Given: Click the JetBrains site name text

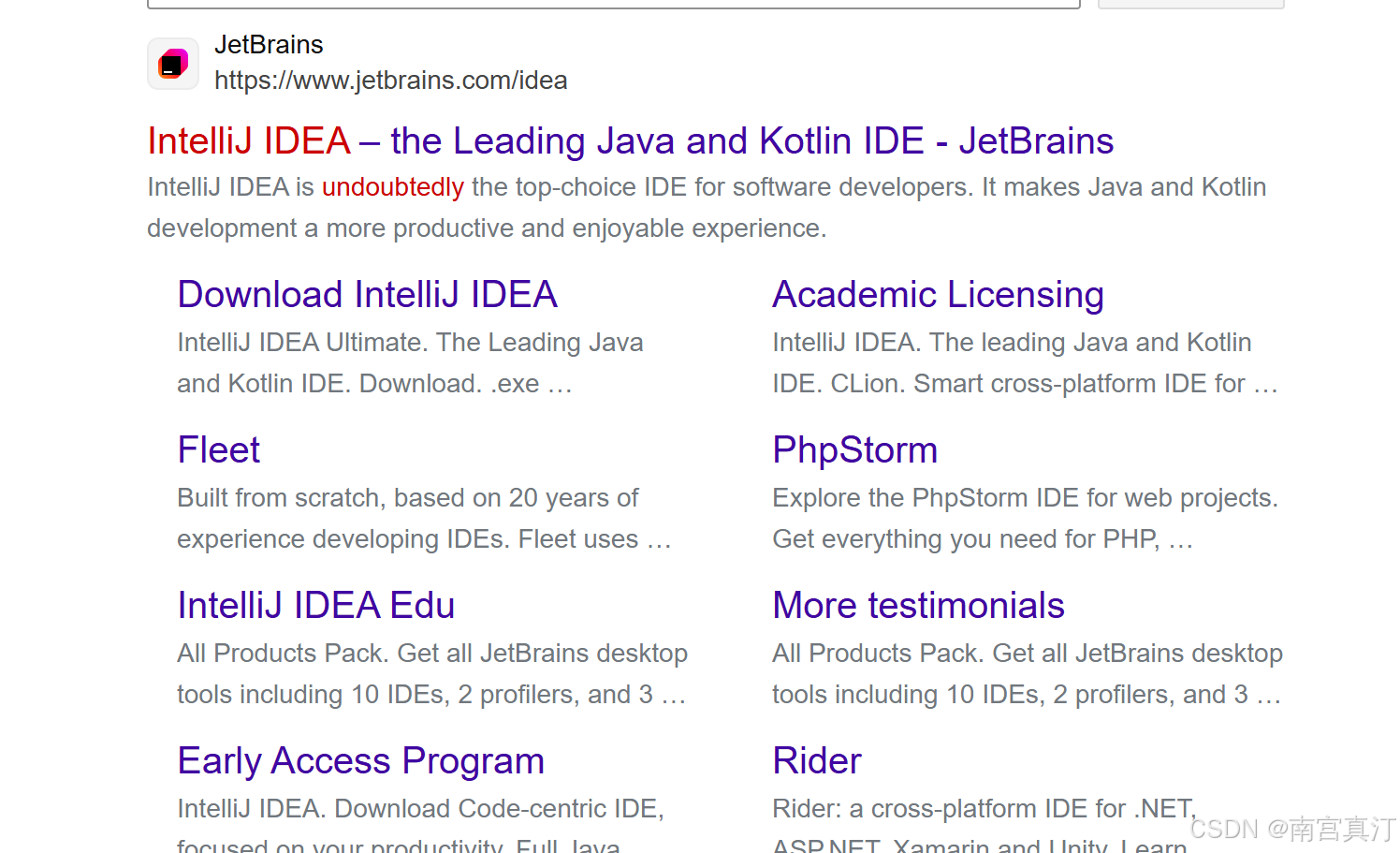Looking at the screenshot, I should coord(269,45).
